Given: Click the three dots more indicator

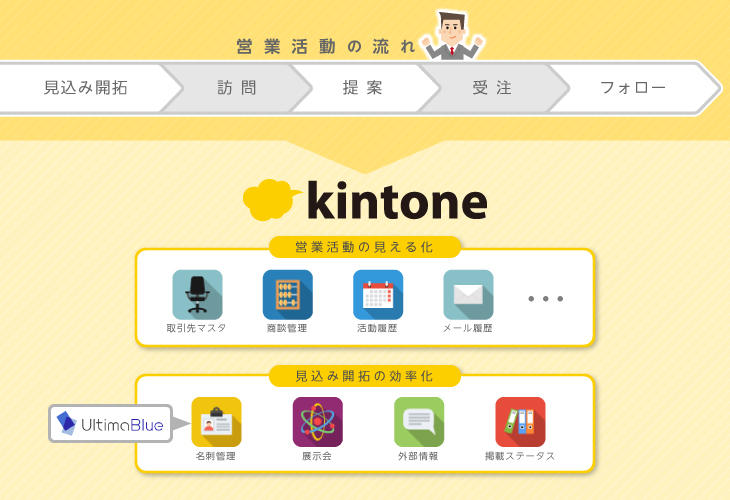Looking at the screenshot, I should click(546, 298).
